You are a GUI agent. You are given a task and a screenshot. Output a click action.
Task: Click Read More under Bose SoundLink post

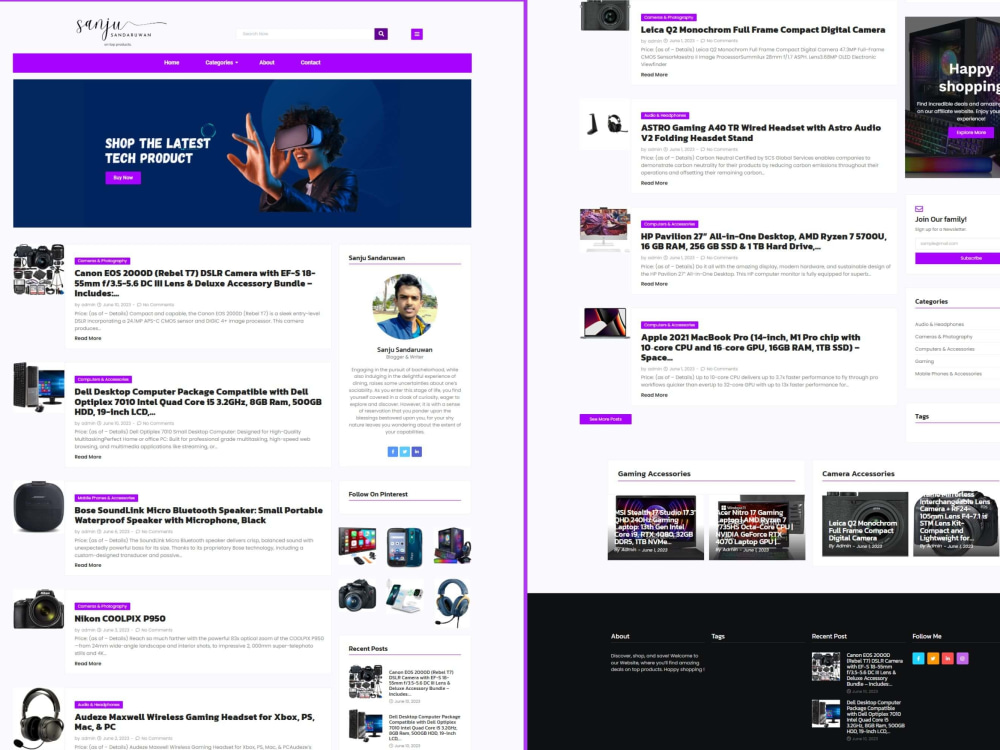88,565
